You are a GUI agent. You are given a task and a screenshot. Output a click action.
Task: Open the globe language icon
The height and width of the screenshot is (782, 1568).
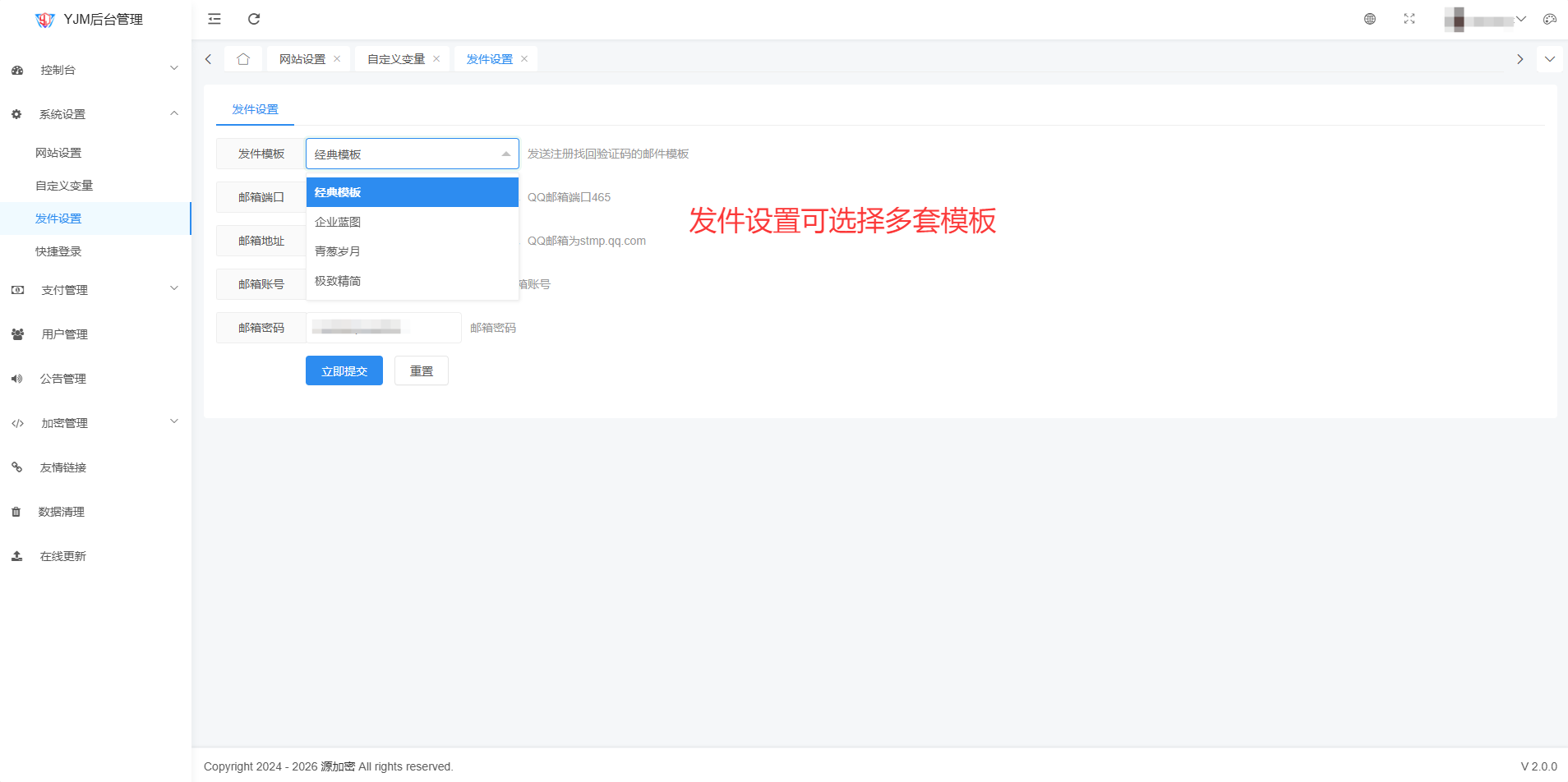click(x=1370, y=19)
